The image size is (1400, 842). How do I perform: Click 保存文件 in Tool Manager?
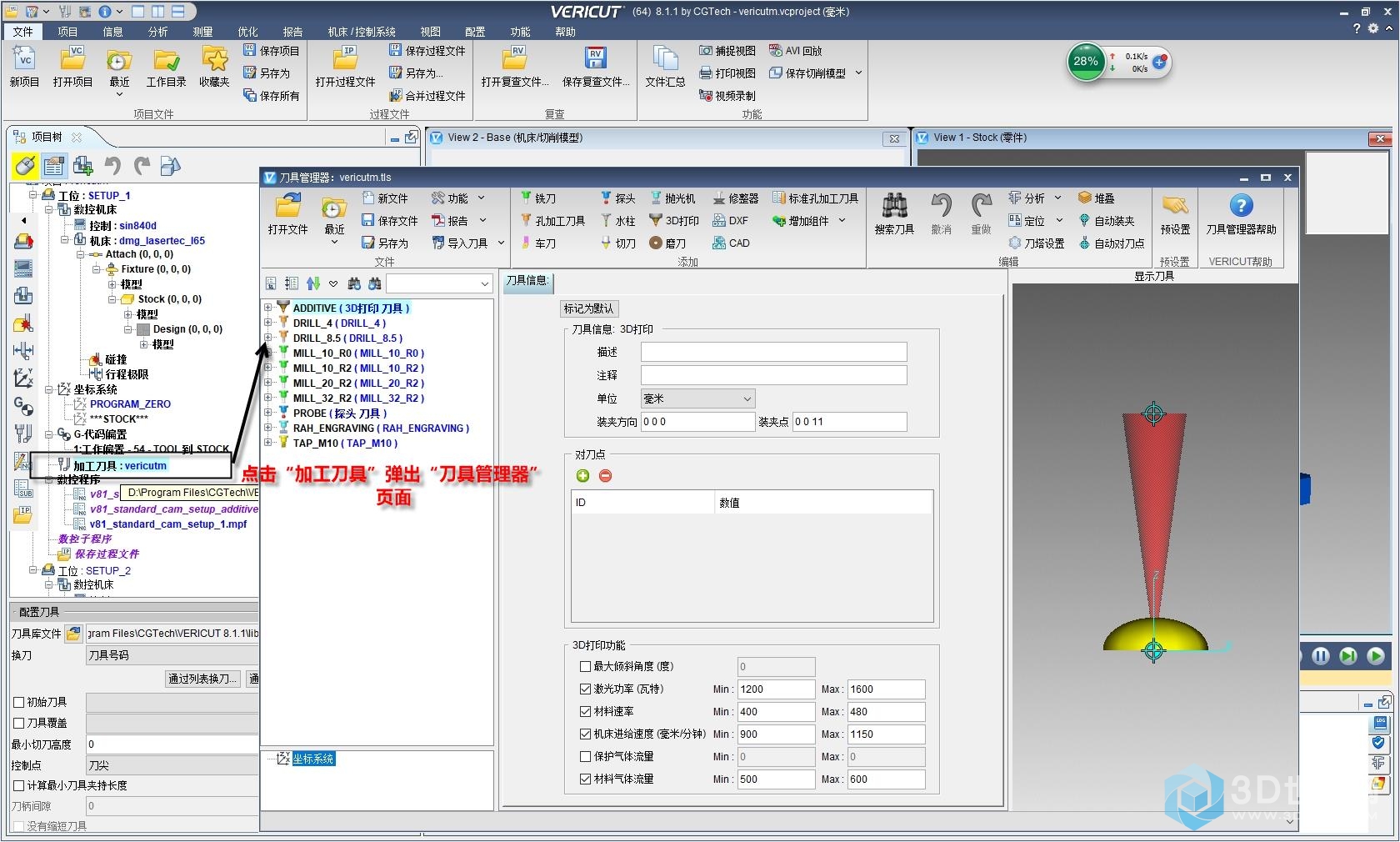(390, 221)
